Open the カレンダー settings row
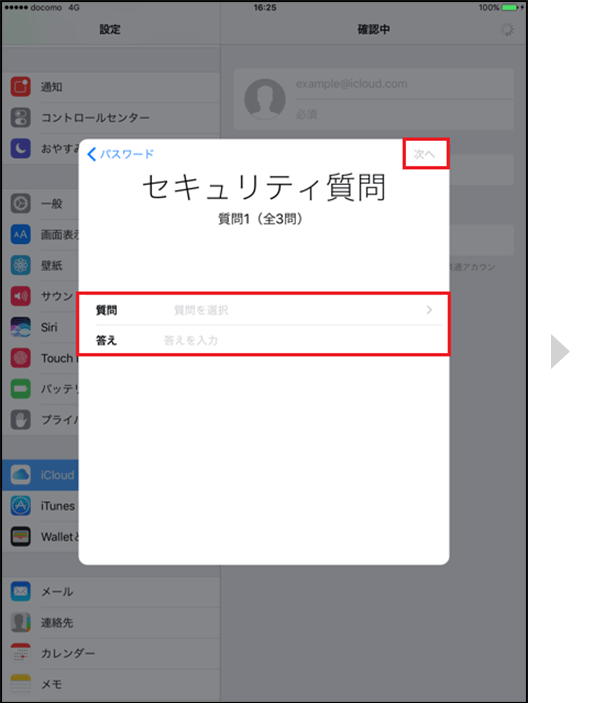Viewport: 596px width, 703px height. point(111,653)
